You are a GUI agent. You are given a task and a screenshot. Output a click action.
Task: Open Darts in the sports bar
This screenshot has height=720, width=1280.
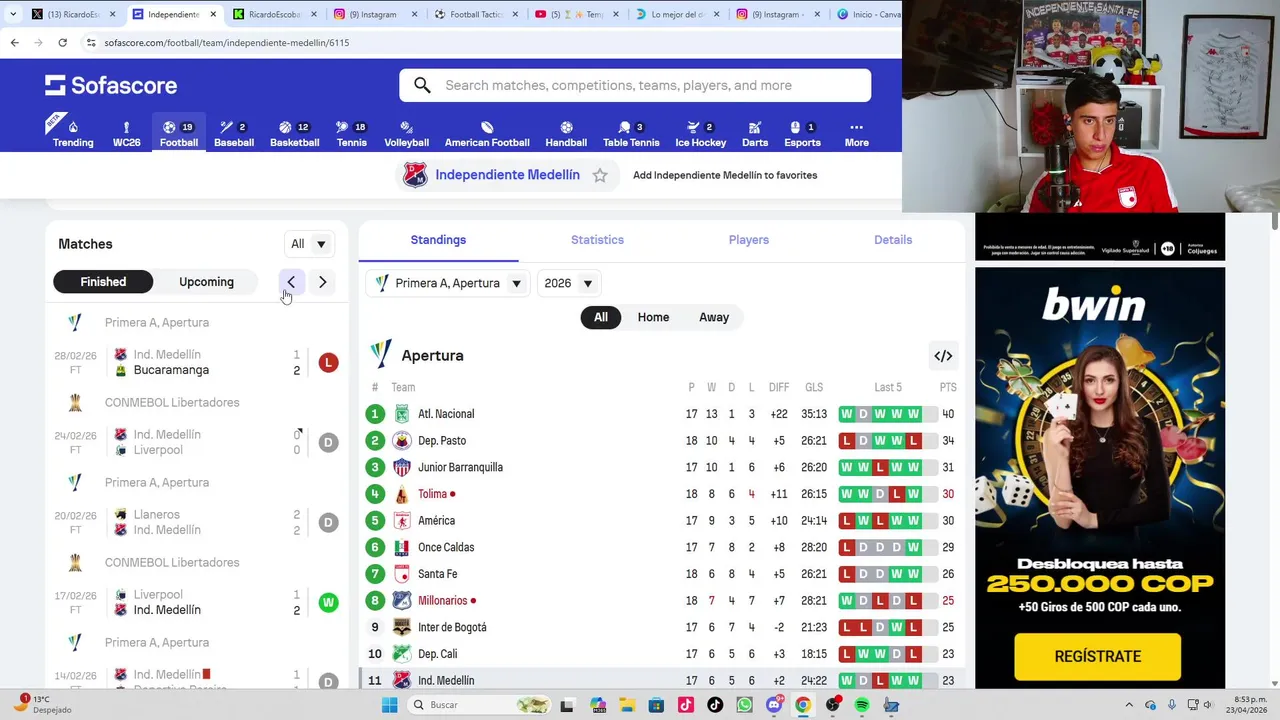[x=755, y=133]
